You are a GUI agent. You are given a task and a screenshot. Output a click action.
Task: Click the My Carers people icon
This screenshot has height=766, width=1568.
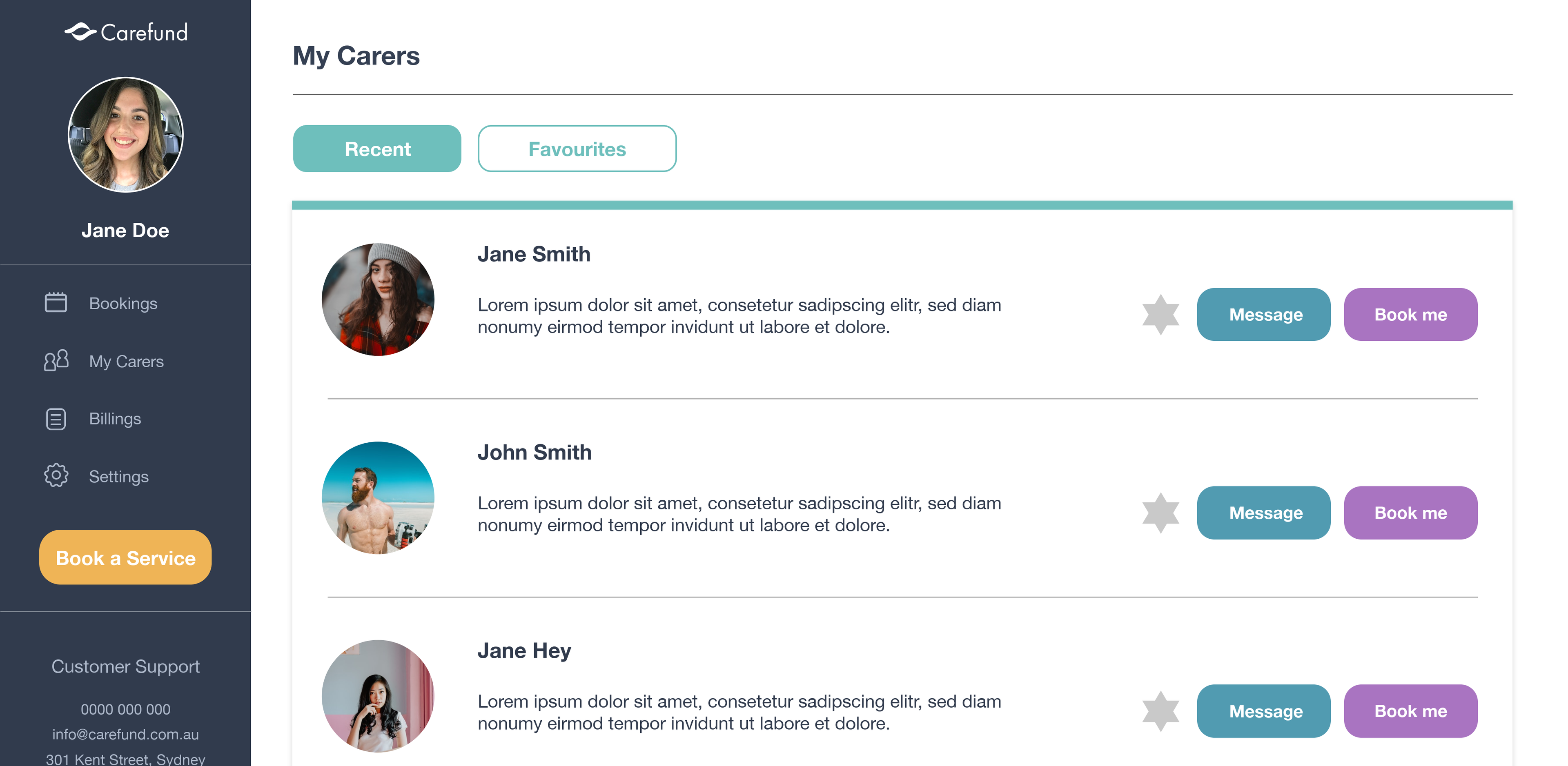point(56,360)
